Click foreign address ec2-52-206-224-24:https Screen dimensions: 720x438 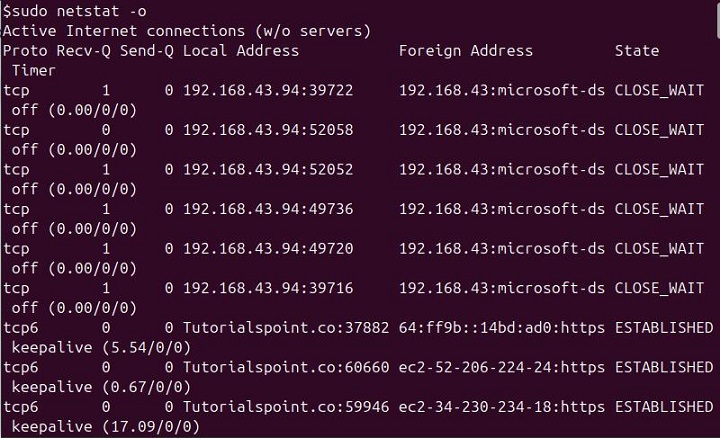coord(501,368)
